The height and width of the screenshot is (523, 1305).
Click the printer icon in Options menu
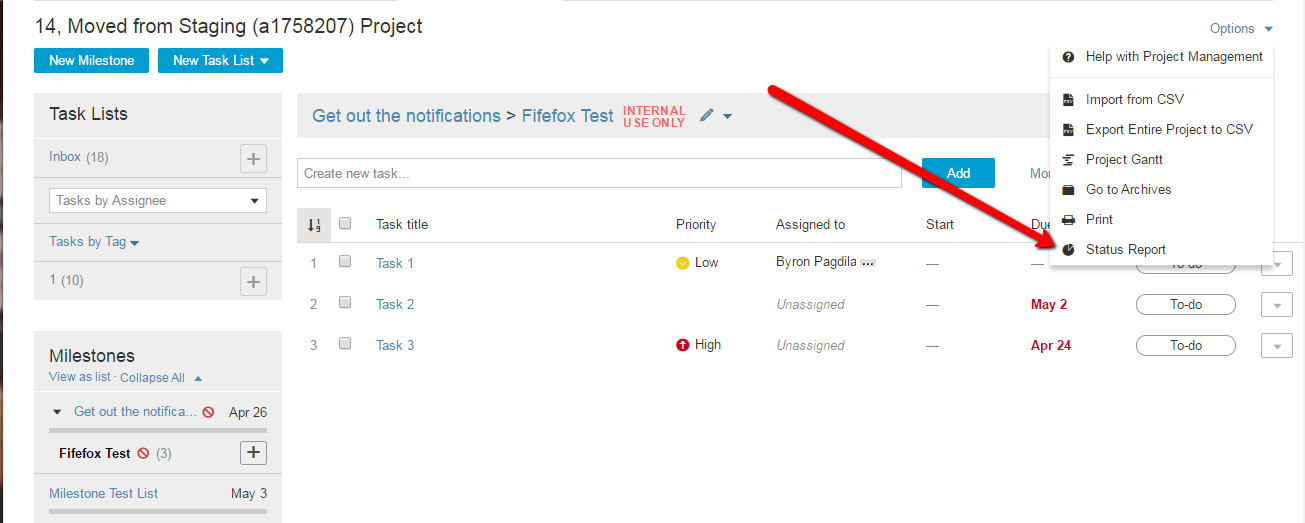[x=1068, y=220]
